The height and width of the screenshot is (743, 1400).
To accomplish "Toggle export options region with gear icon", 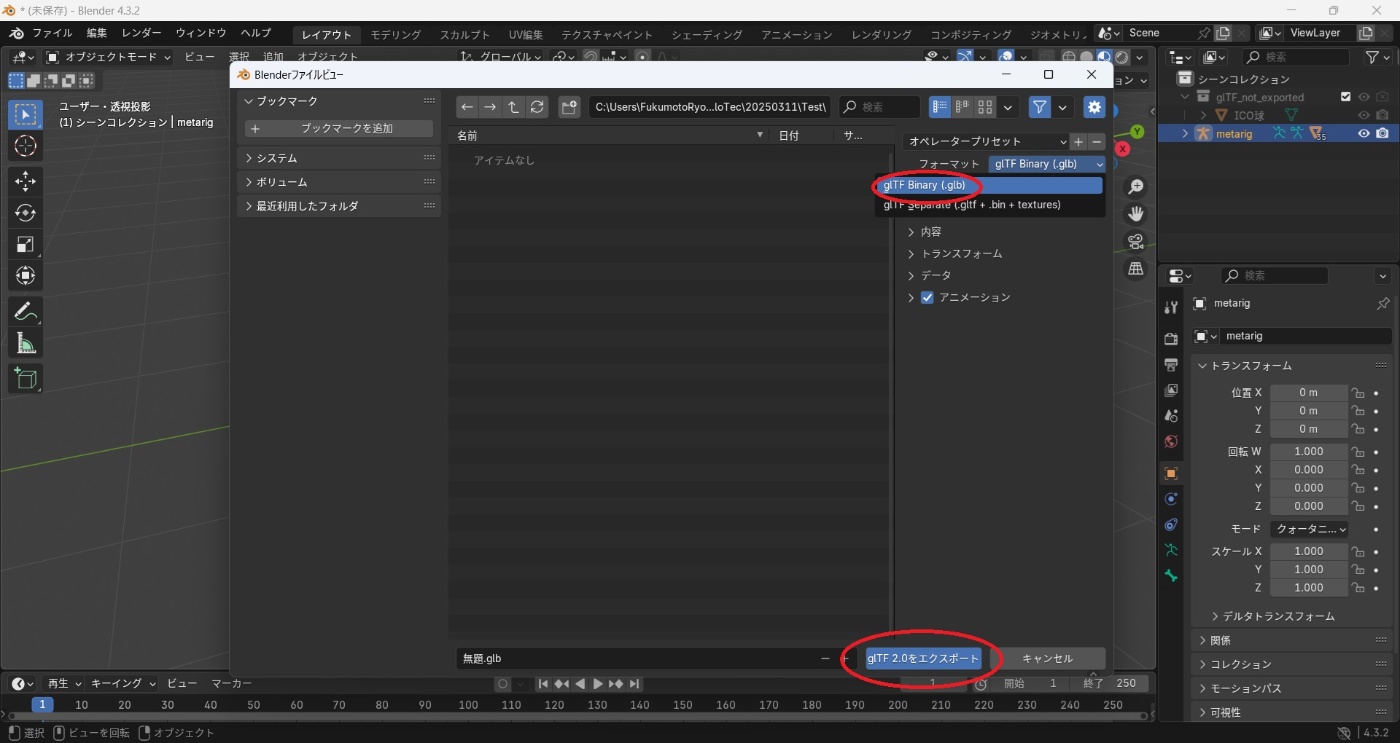I will click(1094, 107).
